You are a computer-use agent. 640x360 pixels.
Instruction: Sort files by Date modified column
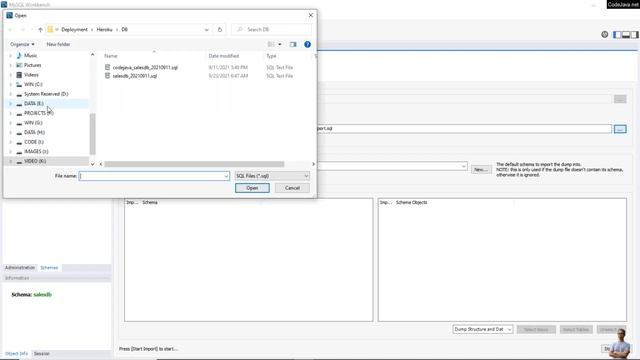coord(224,56)
